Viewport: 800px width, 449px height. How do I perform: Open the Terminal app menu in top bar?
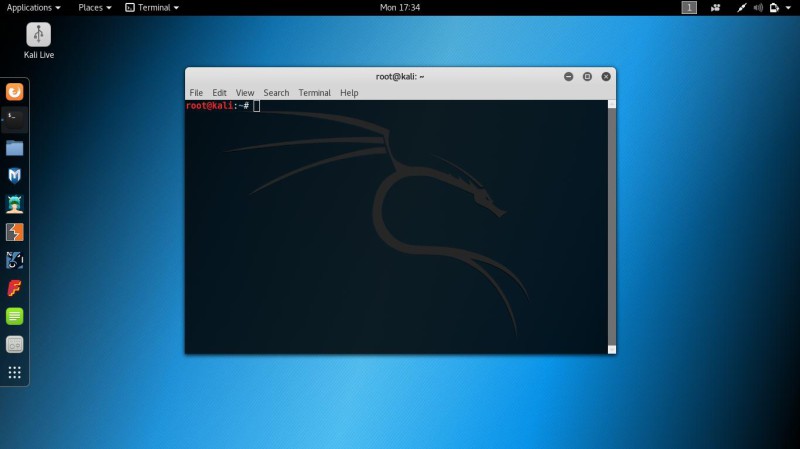click(152, 8)
